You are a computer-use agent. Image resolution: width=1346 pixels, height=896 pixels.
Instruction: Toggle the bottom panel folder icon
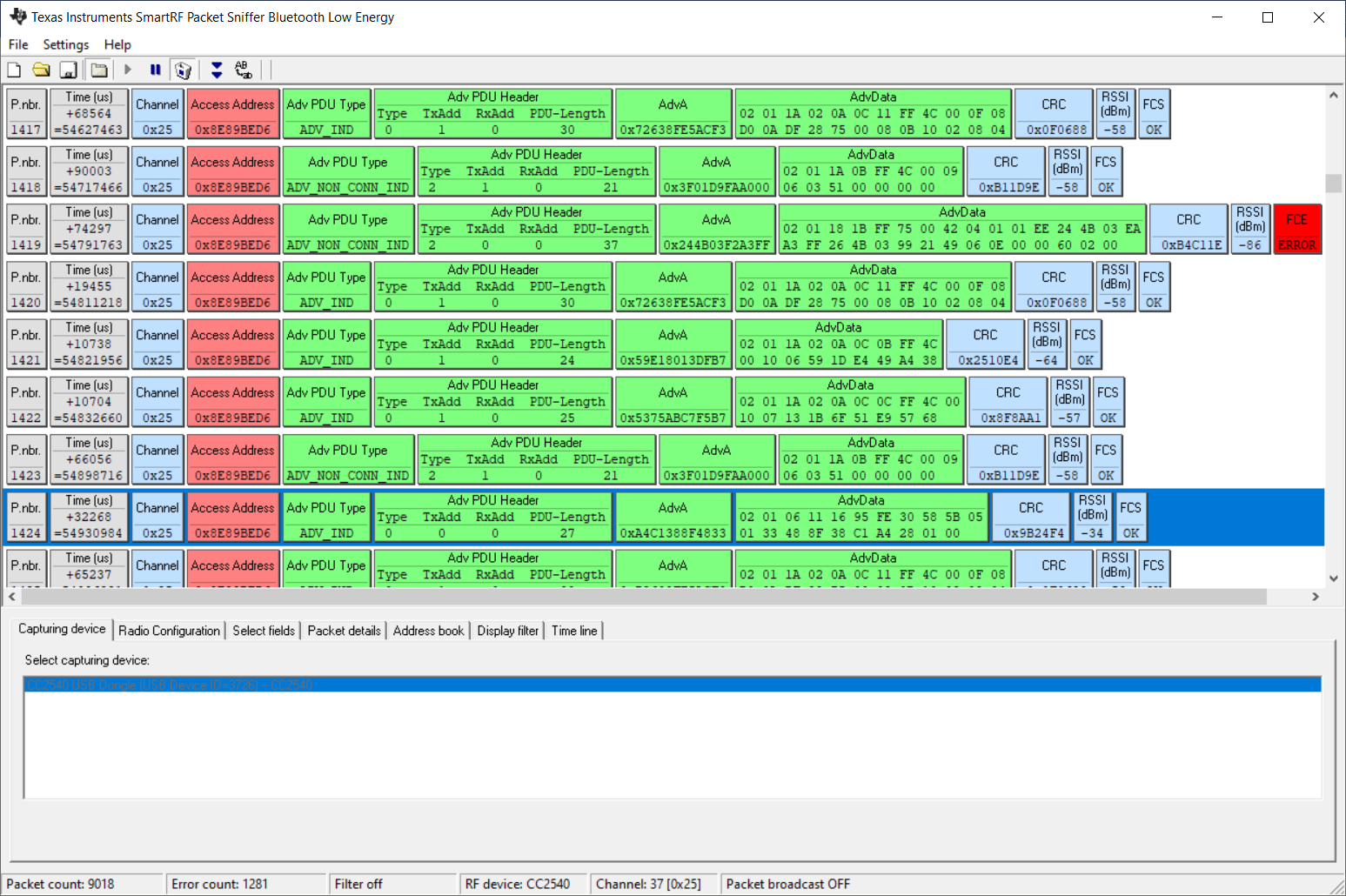click(x=99, y=70)
